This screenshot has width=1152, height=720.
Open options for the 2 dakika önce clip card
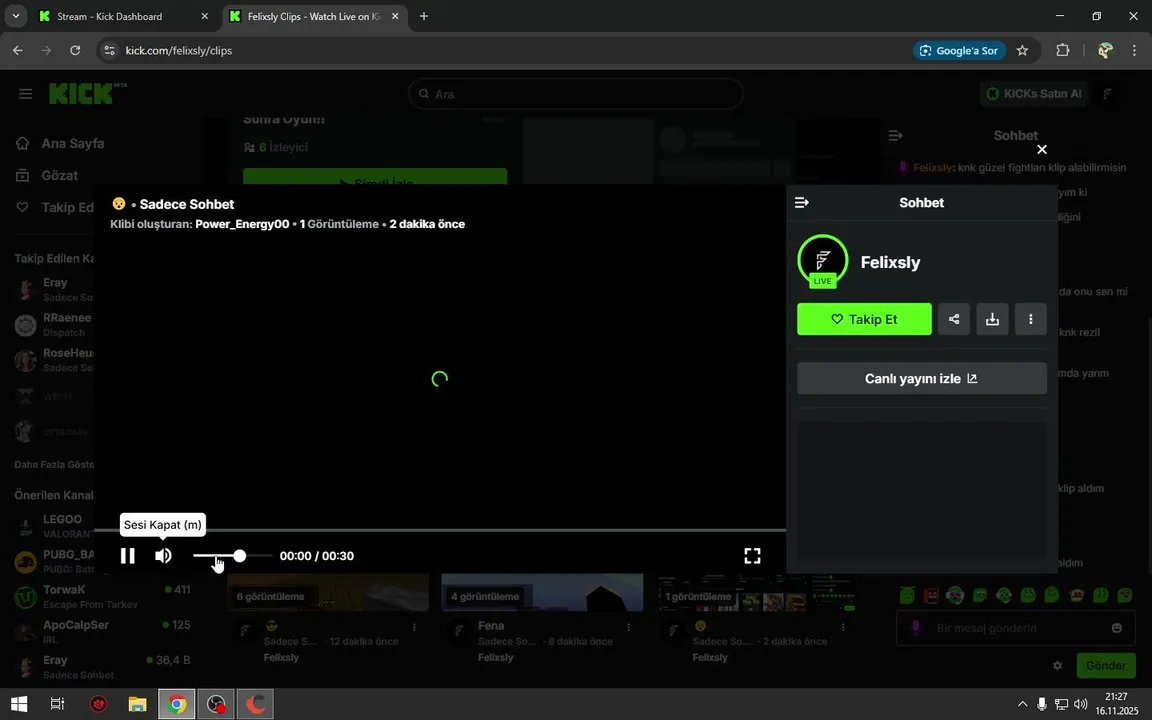pyautogui.click(x=843, y=627)
